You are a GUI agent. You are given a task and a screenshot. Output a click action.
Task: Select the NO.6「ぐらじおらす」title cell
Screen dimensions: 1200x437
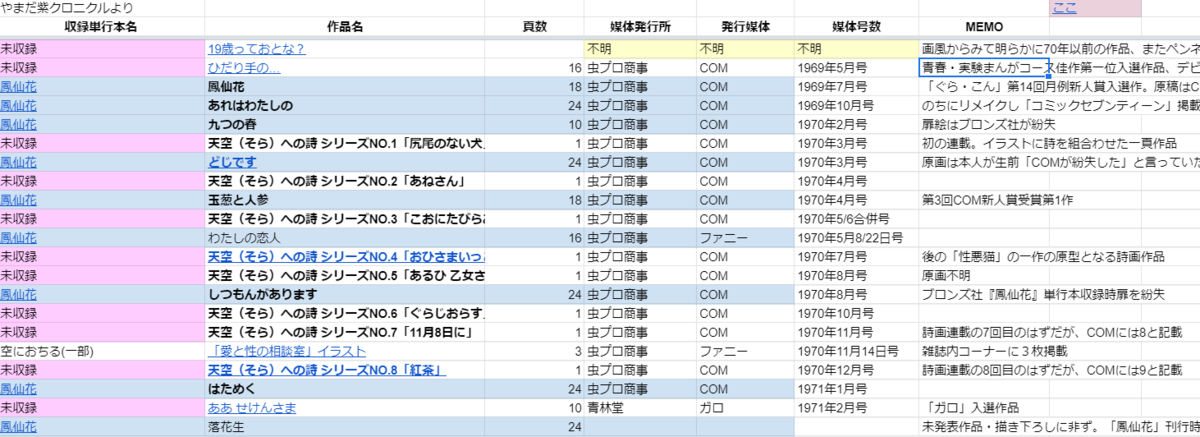(x=344, y=313)
